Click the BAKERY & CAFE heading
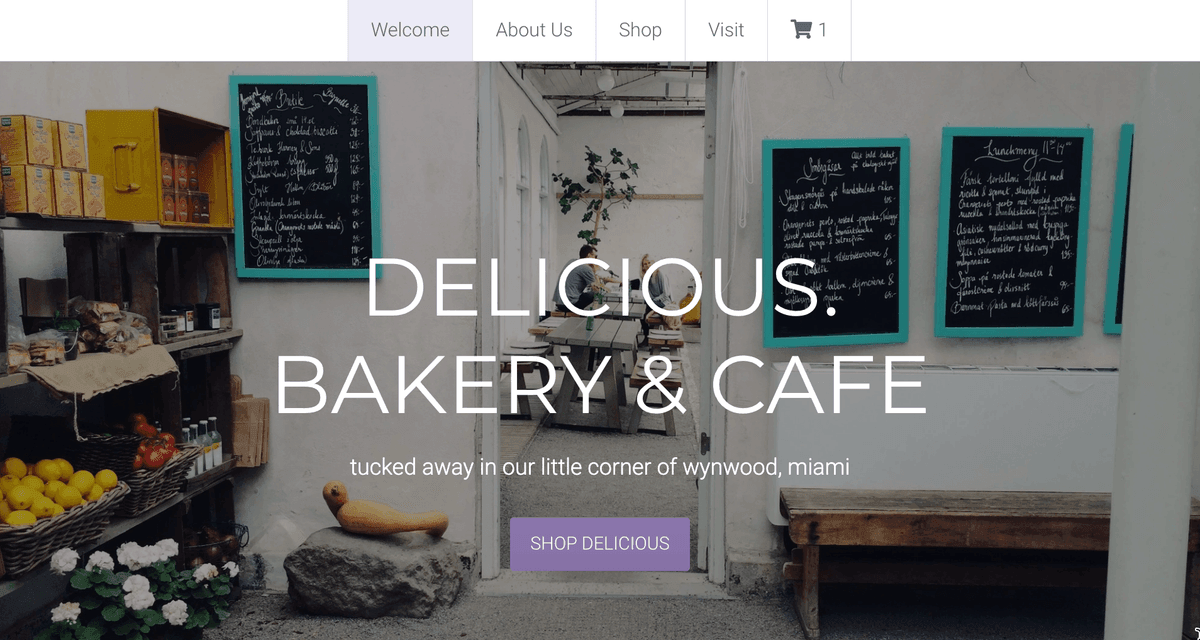Screen dimensions: 1200x640 (x=600, y=385)
